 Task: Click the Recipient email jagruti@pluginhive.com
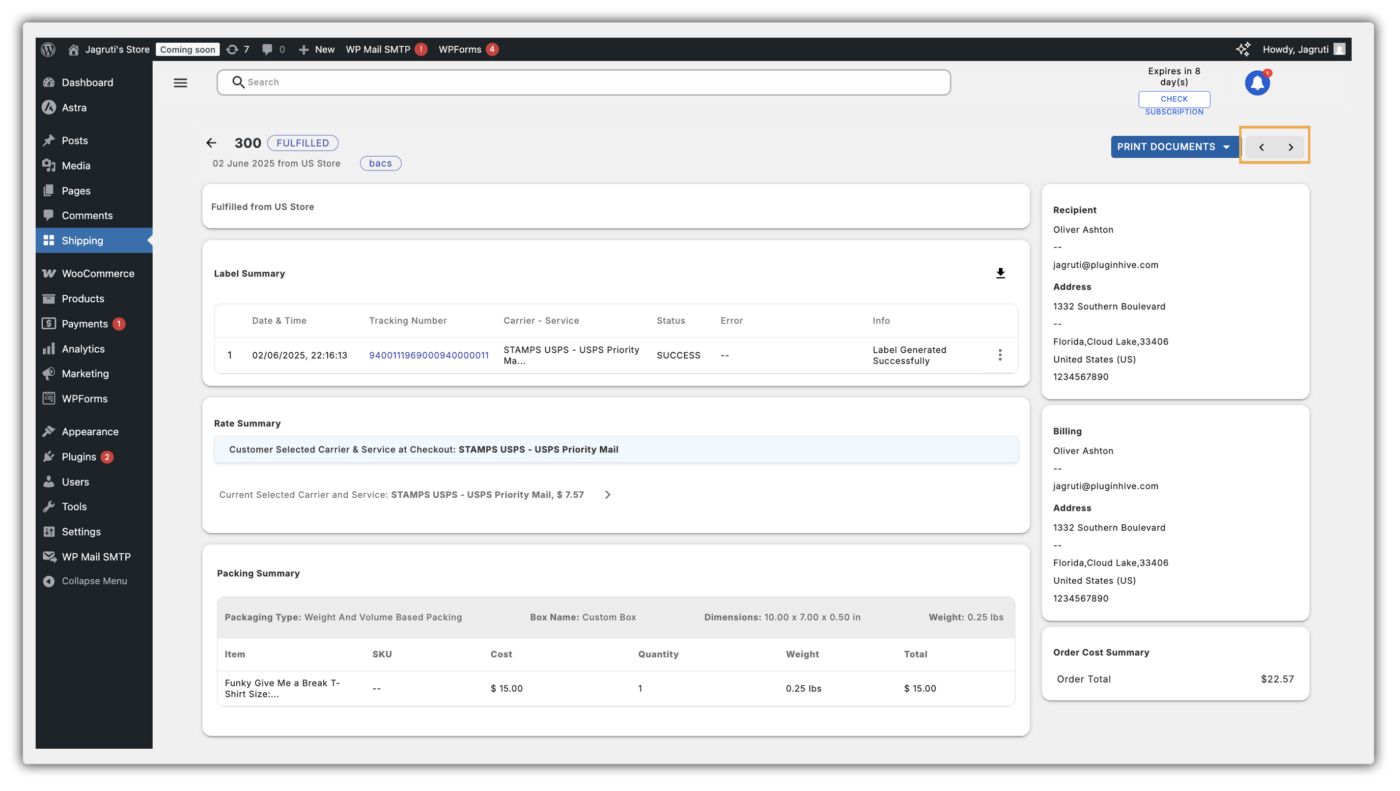pos(1105,265)
